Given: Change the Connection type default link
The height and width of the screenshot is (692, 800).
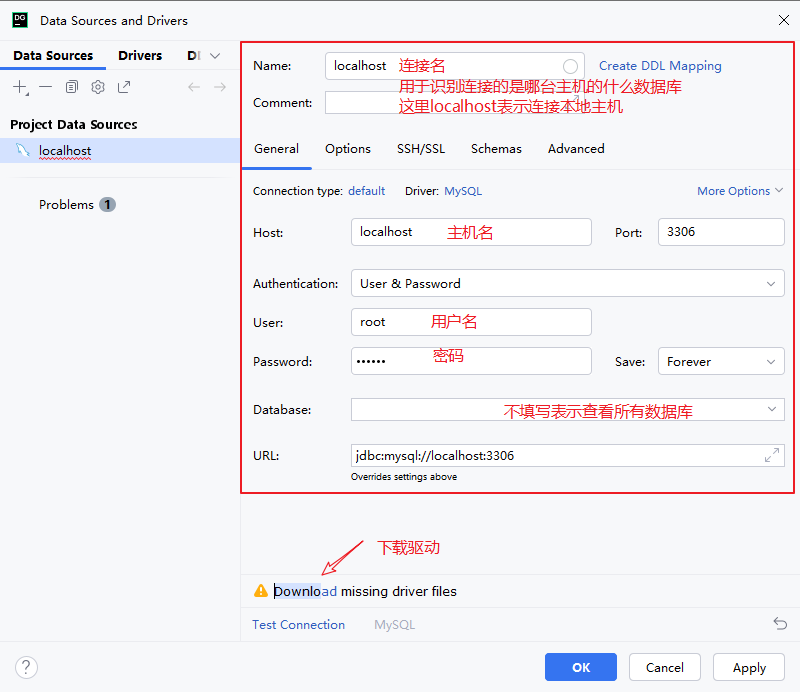Looking at the screenshot, I should click(x=366, y=191).
